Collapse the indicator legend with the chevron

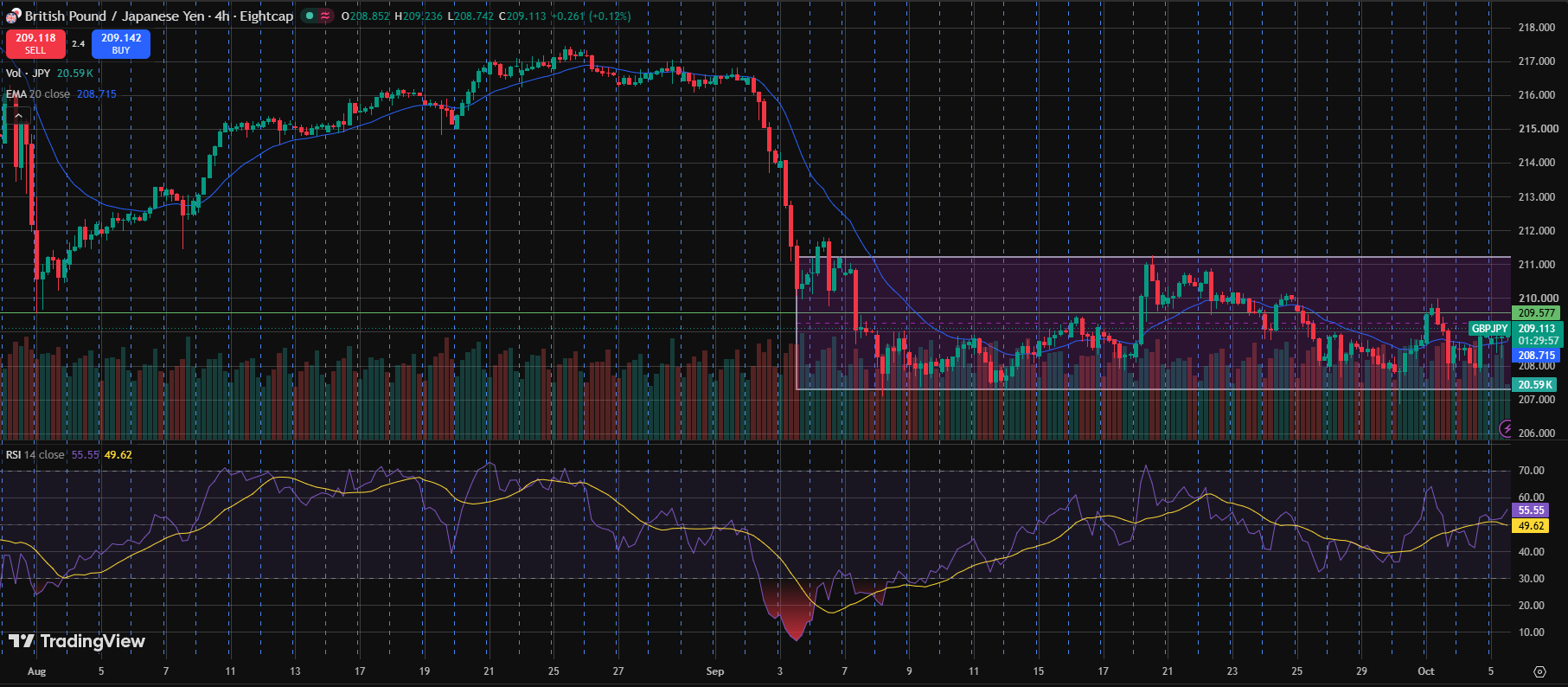(17, 114)
